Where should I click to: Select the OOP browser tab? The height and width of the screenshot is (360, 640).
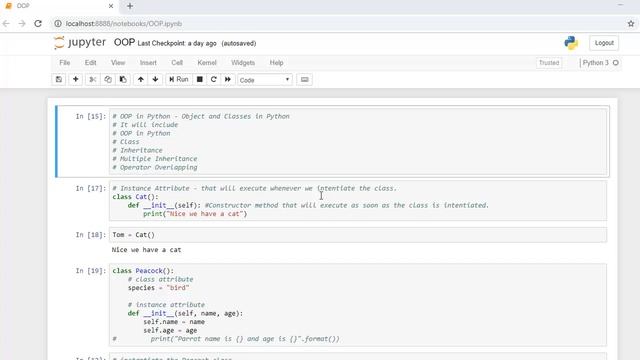[59, 6]
